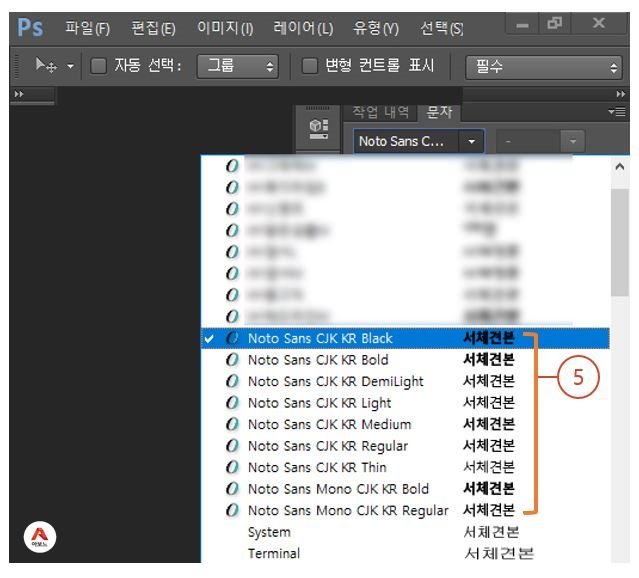
Task: Select Noto Sans CJK KR DemiLight font
Action: 405,382
